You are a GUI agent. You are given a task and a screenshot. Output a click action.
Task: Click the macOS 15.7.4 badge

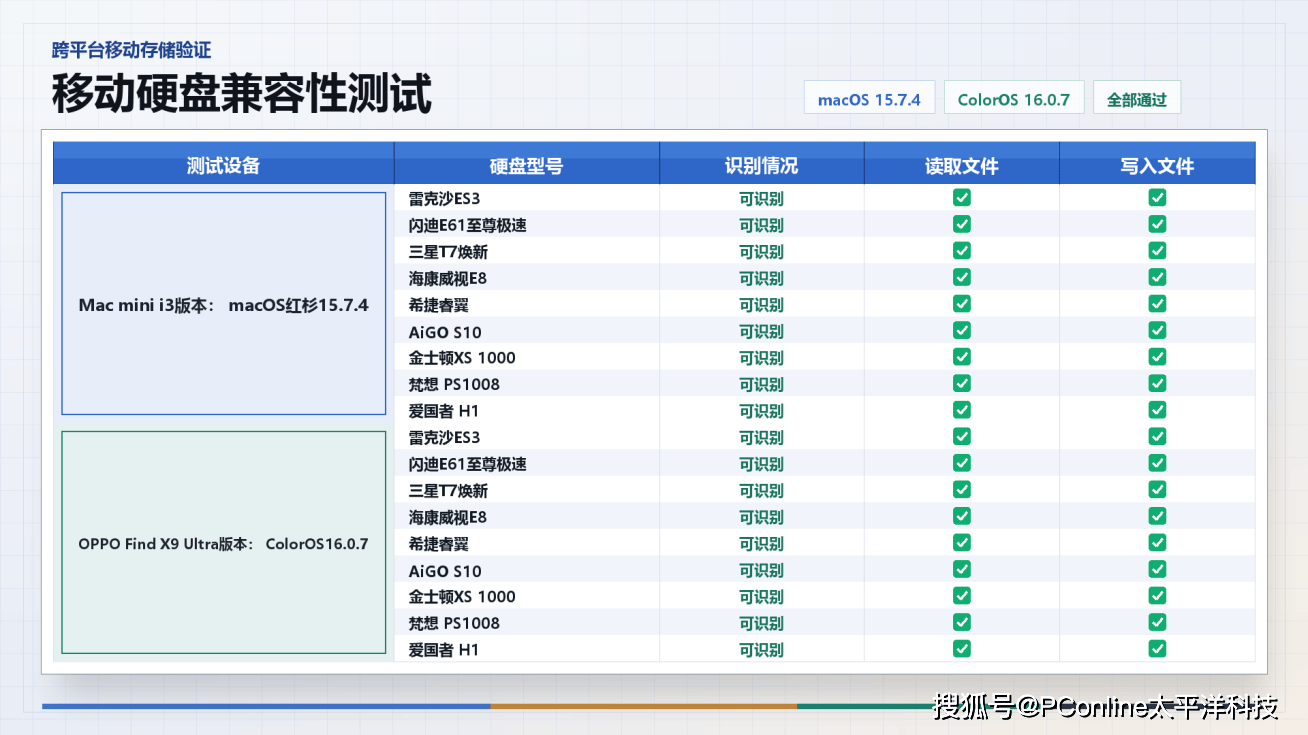click(869, 98)
